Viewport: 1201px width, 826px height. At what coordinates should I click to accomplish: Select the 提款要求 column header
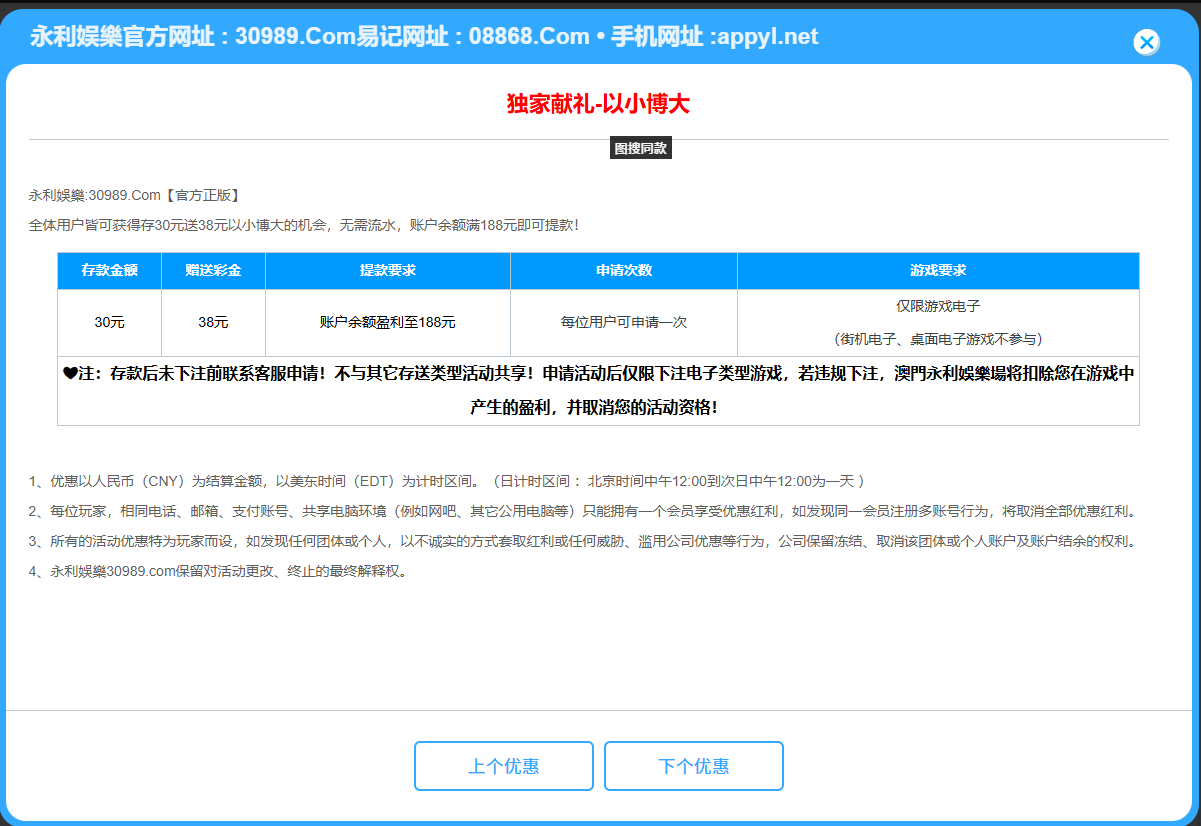point(387,270)
